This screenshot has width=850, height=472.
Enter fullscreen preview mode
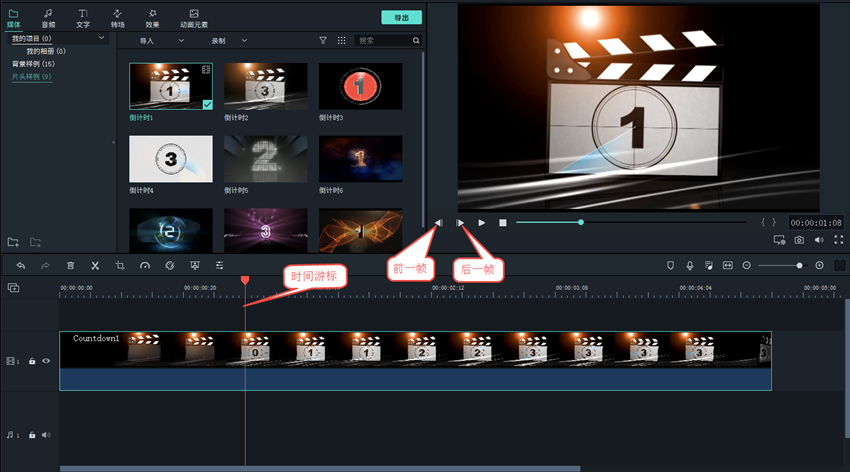[x=838, y=240]
